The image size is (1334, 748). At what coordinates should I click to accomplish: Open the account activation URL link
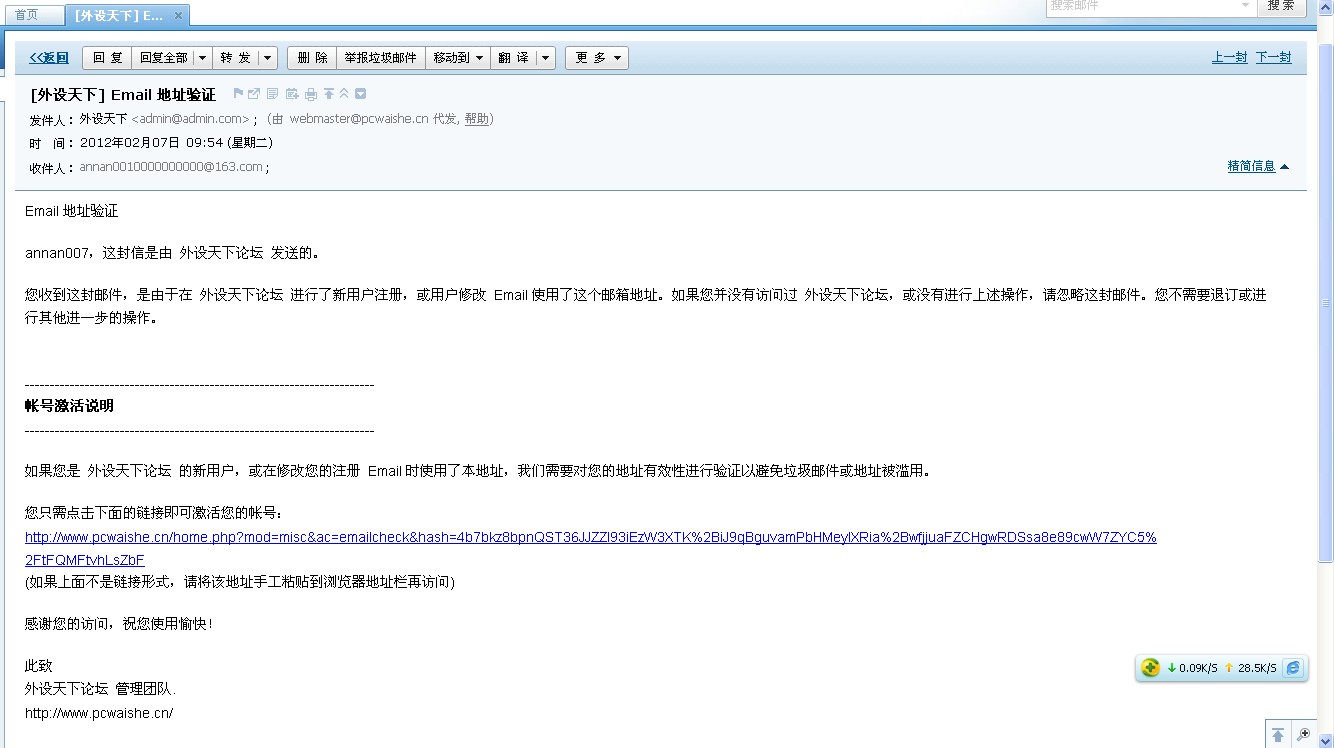click(590, 538)
